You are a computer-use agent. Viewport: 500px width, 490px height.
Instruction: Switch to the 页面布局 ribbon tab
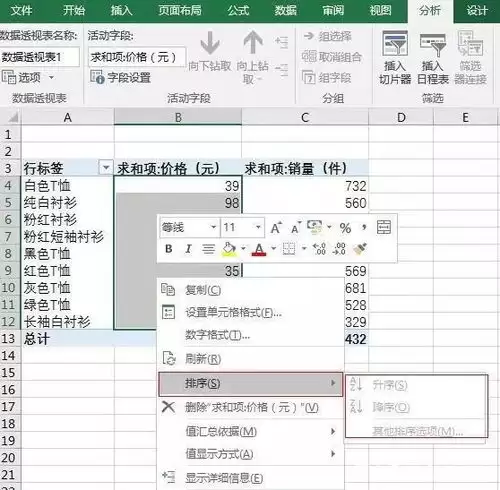coord(180,11)
